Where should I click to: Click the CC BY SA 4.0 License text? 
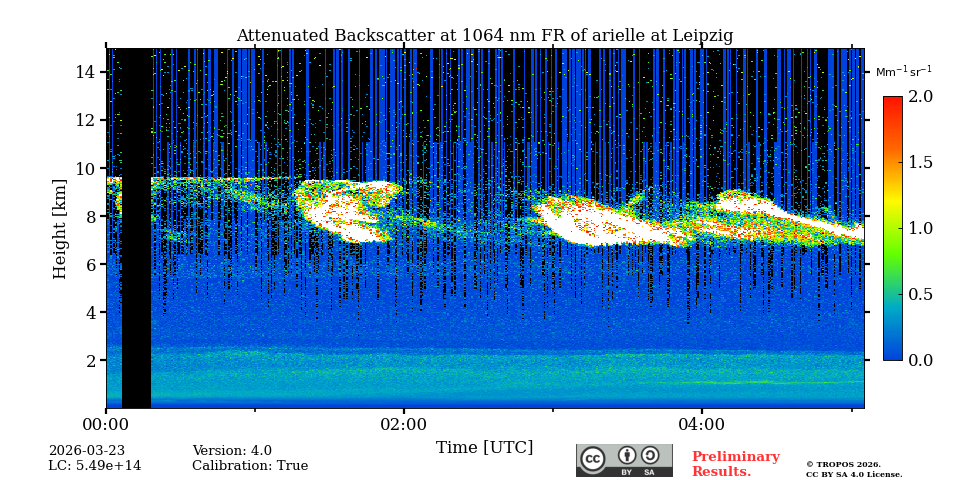tap(854, 475)
